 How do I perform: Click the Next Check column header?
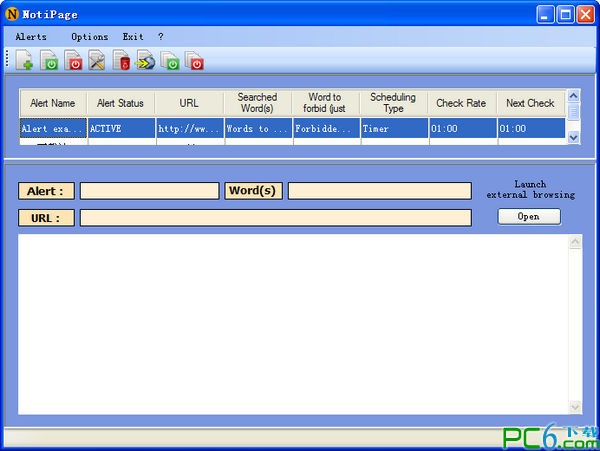pos(531,103)
